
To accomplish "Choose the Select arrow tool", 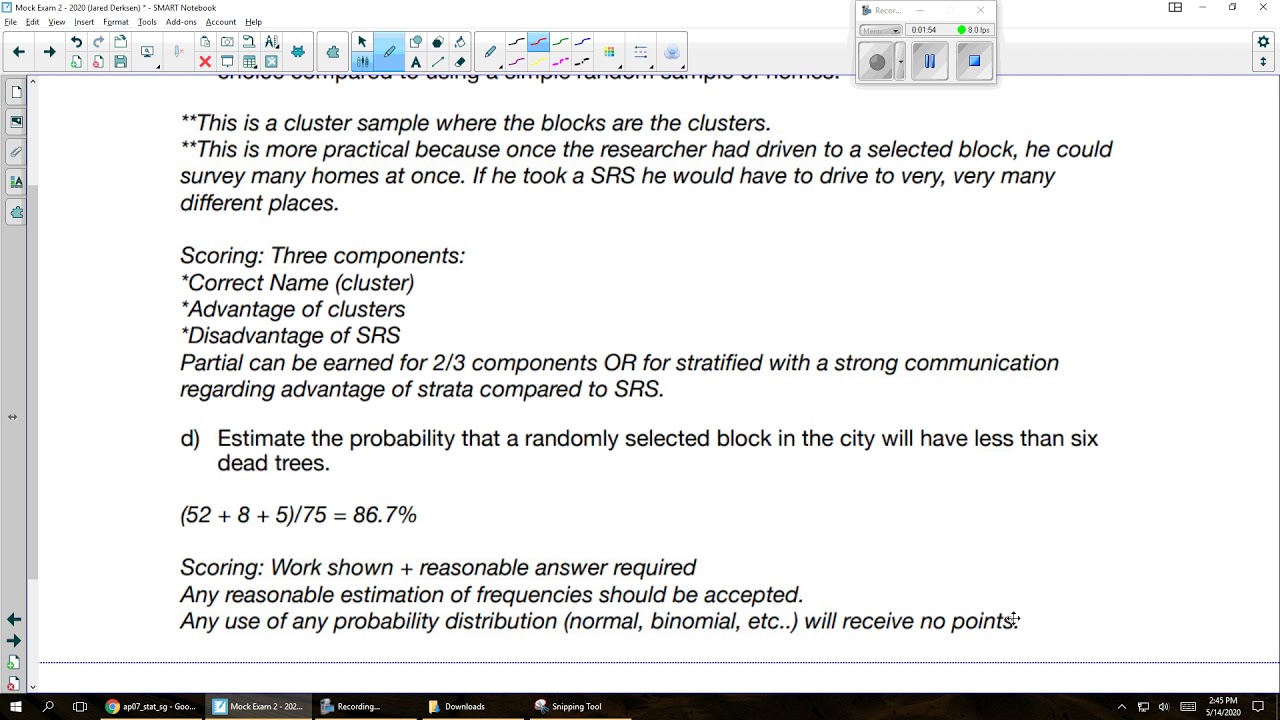I will click(362, 42).
